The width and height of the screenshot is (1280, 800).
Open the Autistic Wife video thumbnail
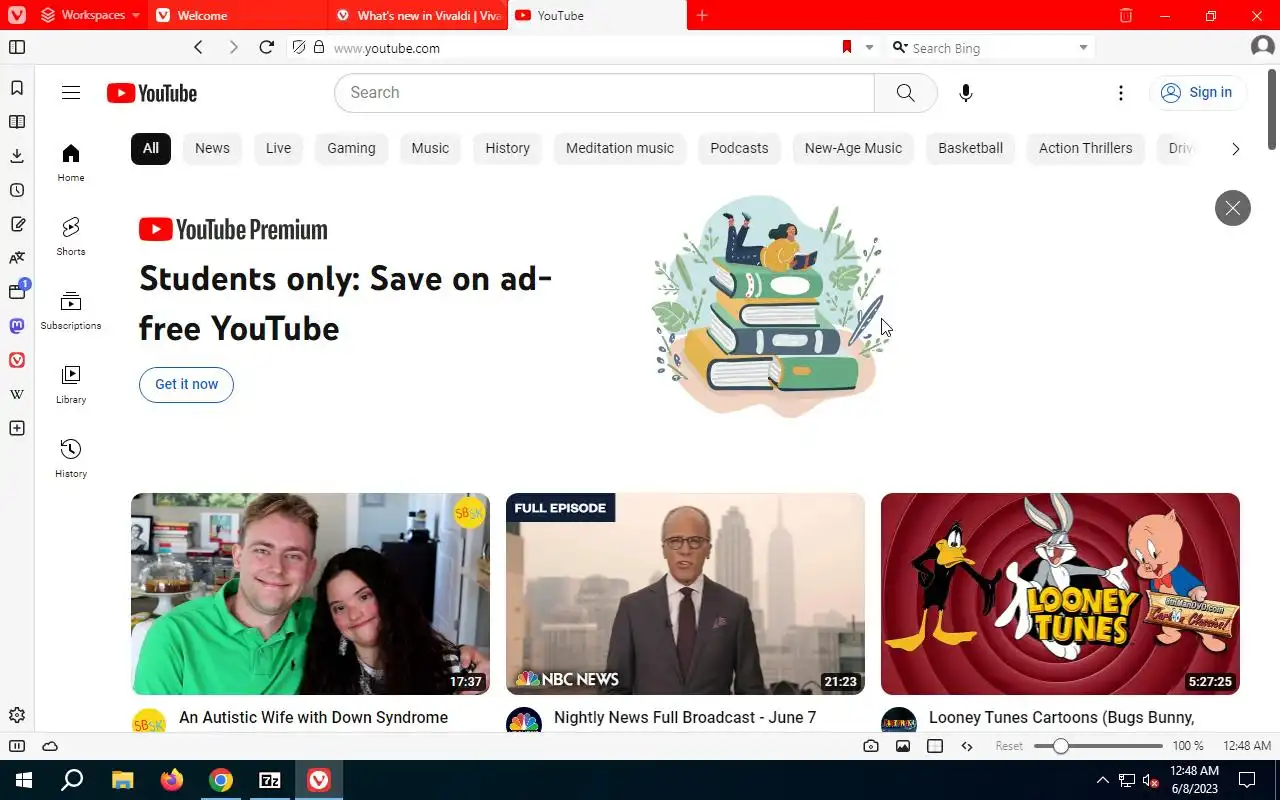pyautogui.click(x=310, y=593)
